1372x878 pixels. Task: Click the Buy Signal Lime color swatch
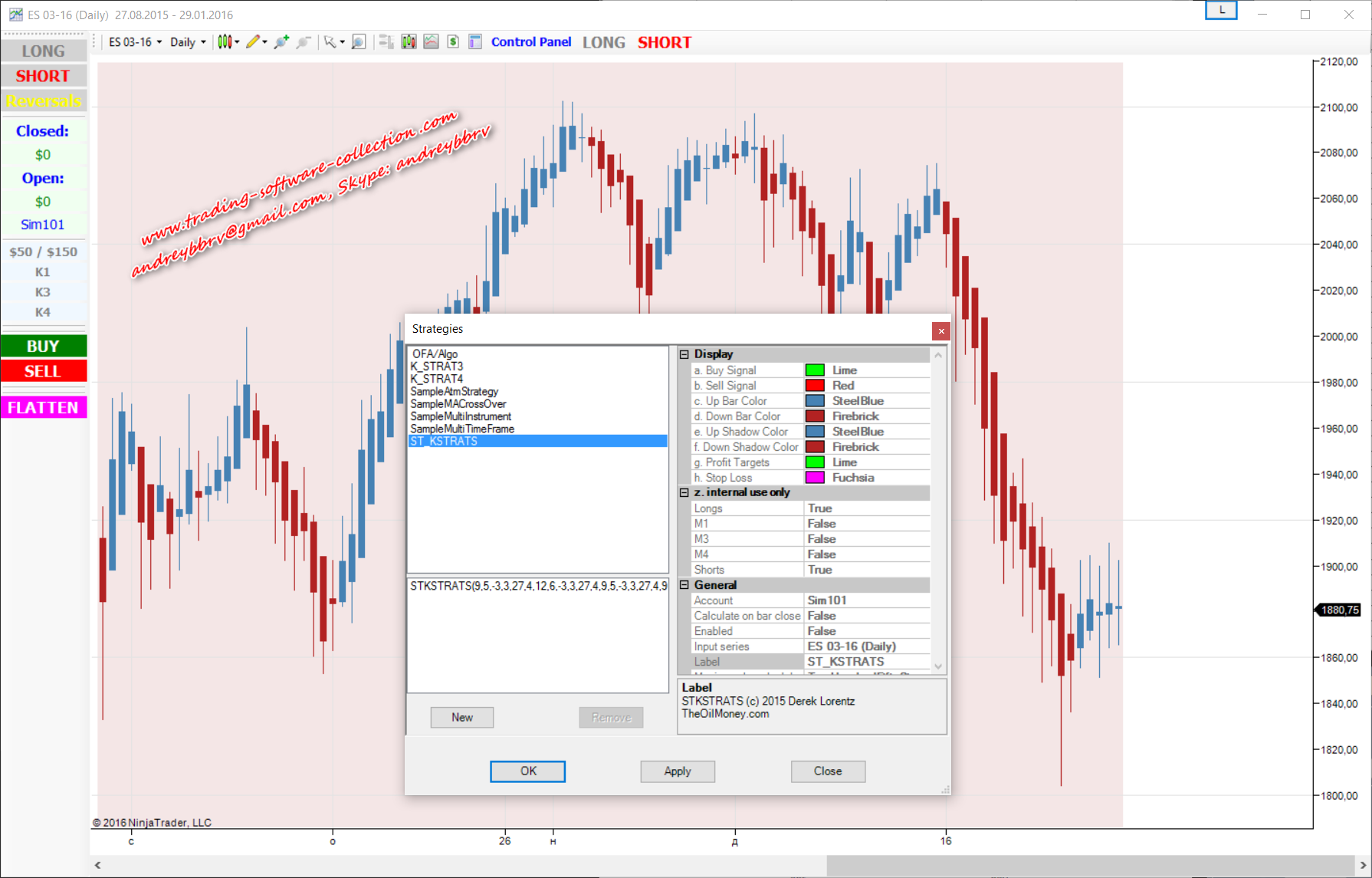tap(815, 370)
